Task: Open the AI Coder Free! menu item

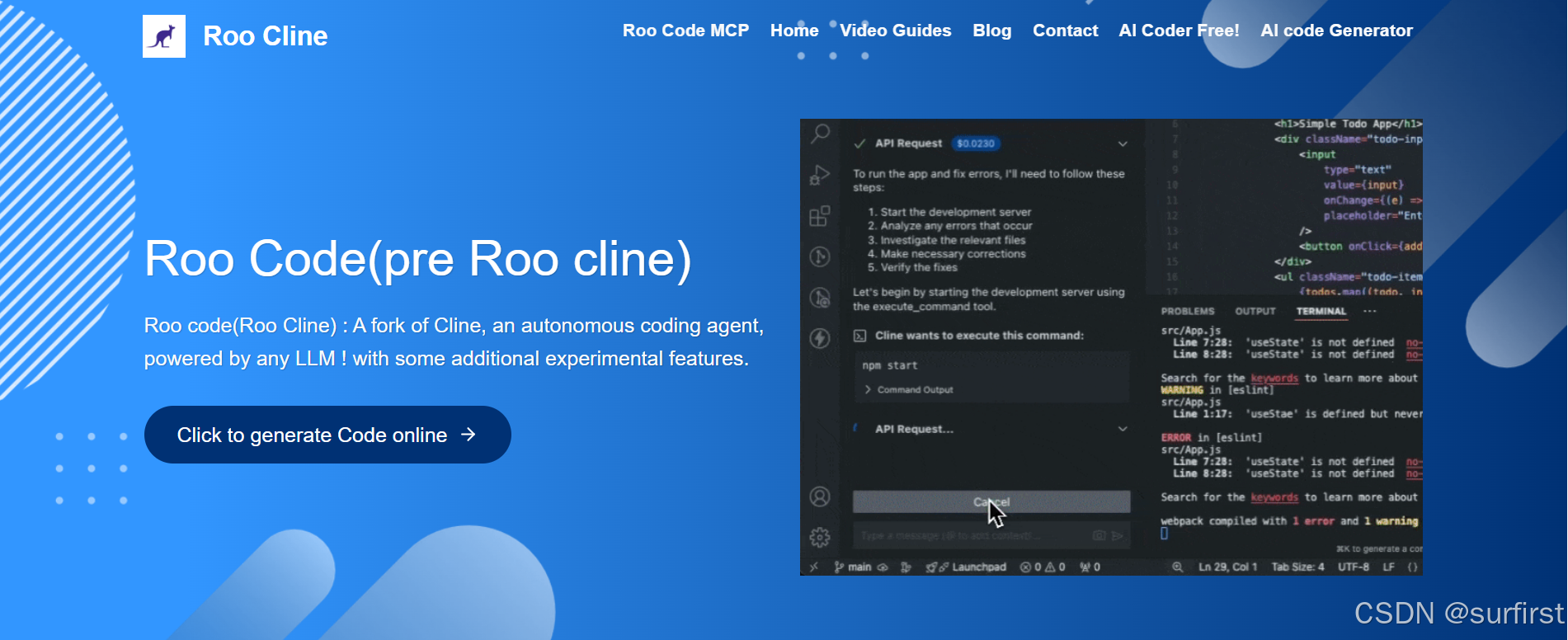Action: 1179,31
